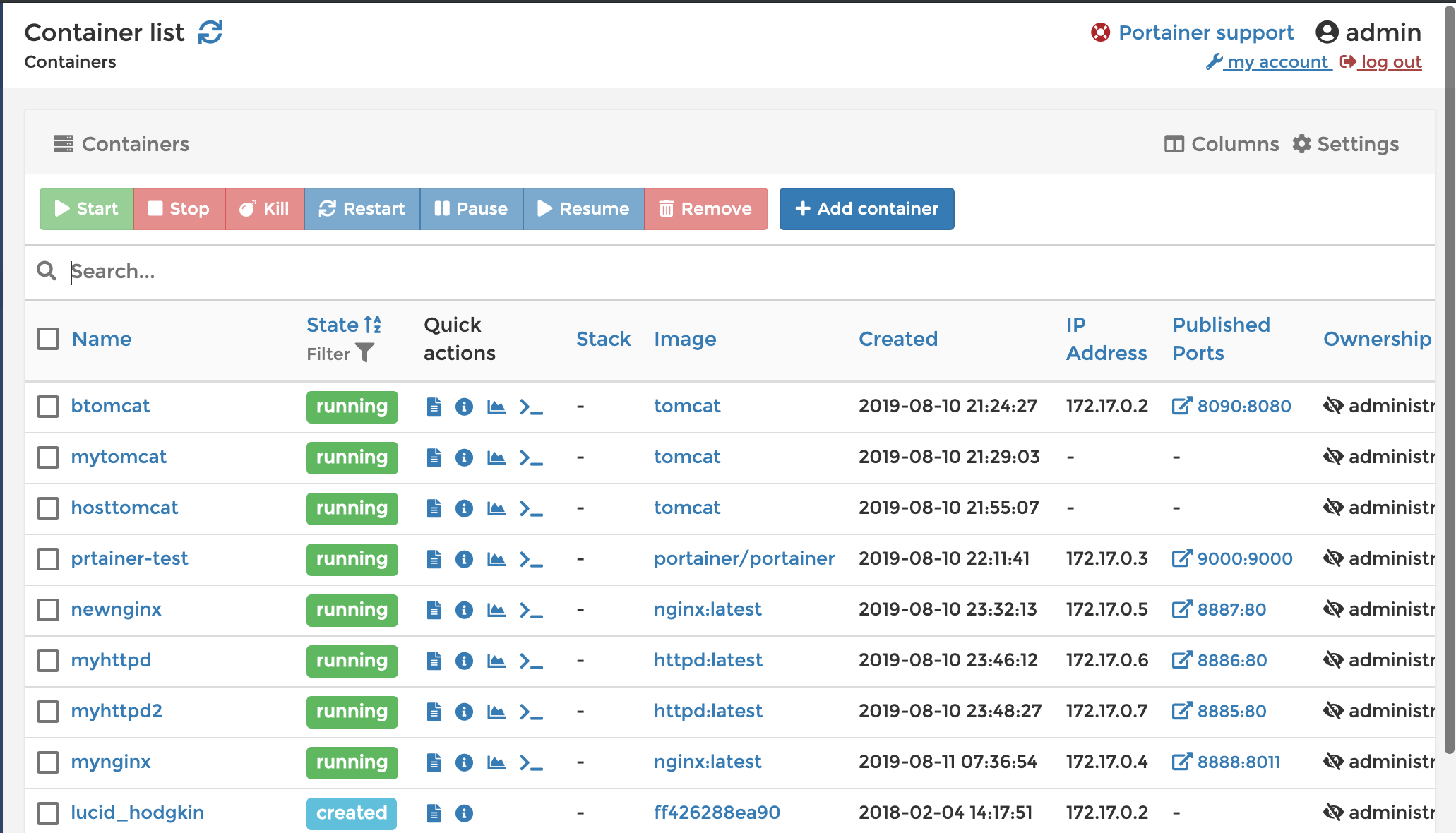Open stats chart icon for mynginx
This screenshot has height=833, width=1456.
tap(496, 762)
